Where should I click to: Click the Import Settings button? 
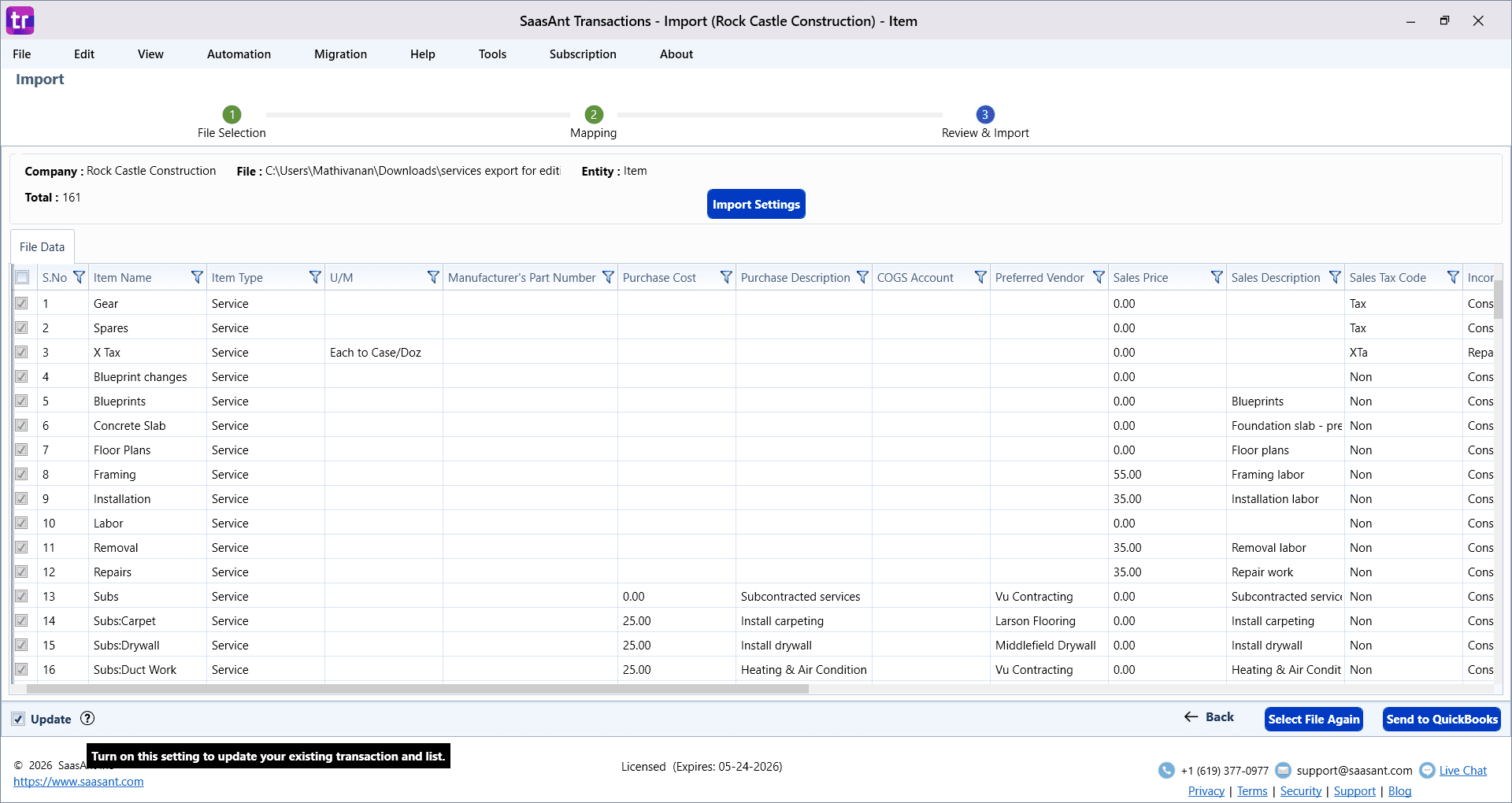[755, 204]
